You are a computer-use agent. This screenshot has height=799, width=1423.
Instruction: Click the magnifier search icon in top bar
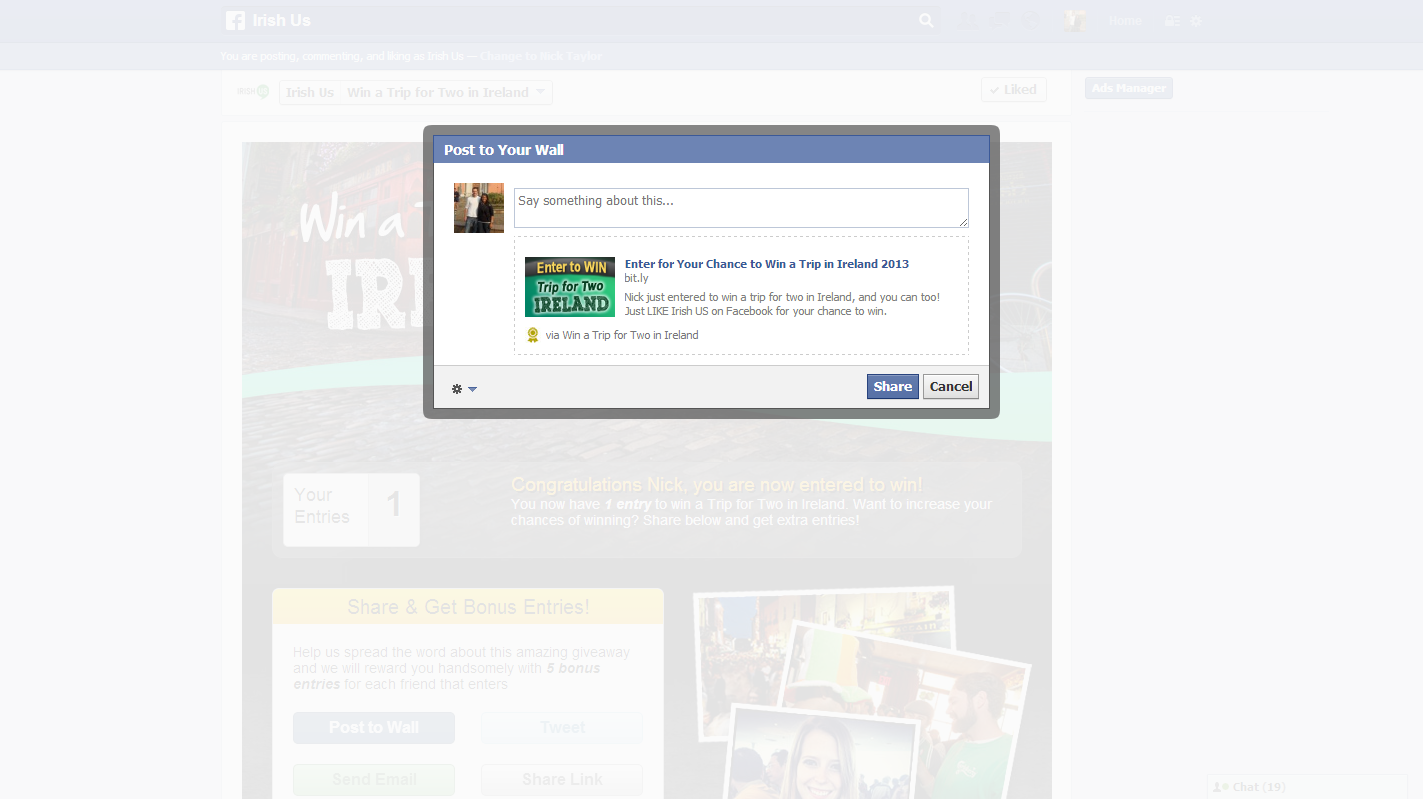926,20
